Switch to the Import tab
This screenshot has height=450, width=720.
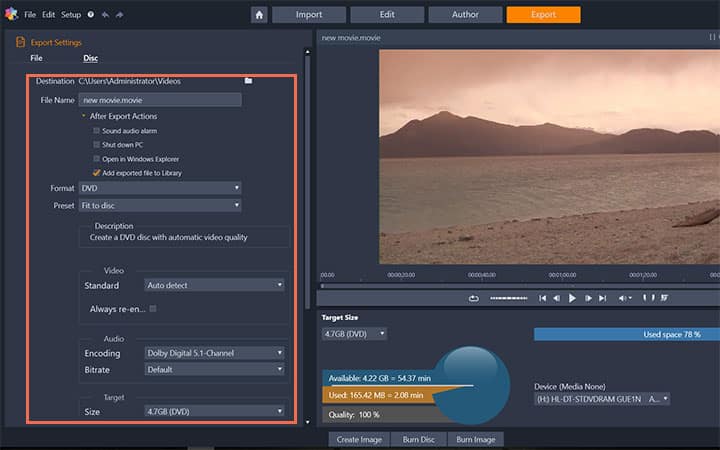click(x=309, y=15)
